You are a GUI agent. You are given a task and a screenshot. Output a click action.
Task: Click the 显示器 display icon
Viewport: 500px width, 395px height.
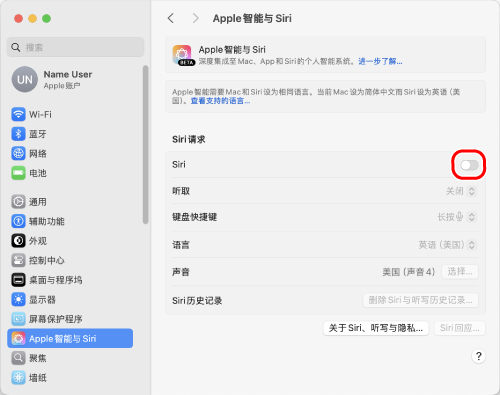(18, 299)
